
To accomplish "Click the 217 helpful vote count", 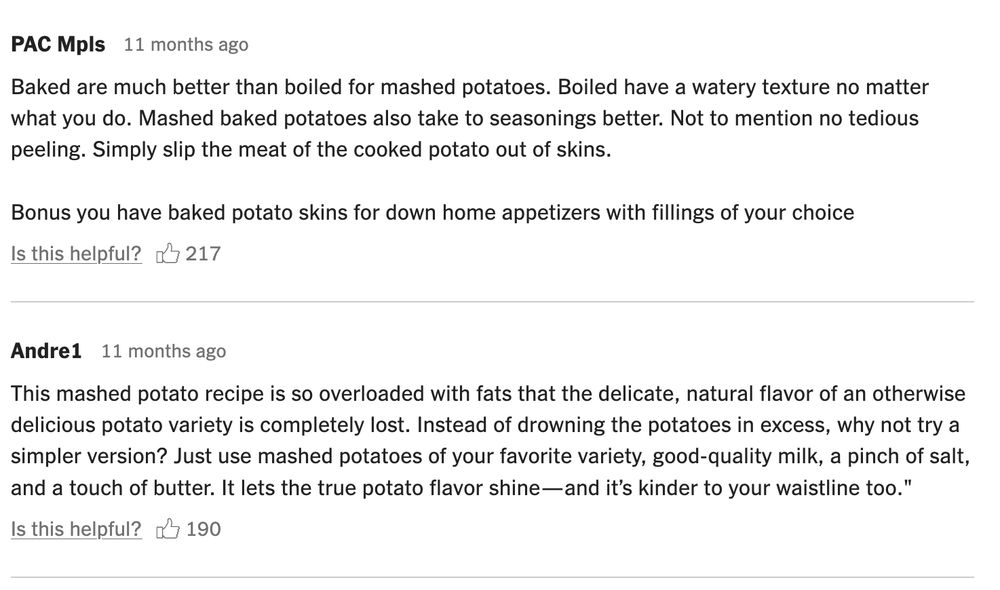I will click(203, 253).
